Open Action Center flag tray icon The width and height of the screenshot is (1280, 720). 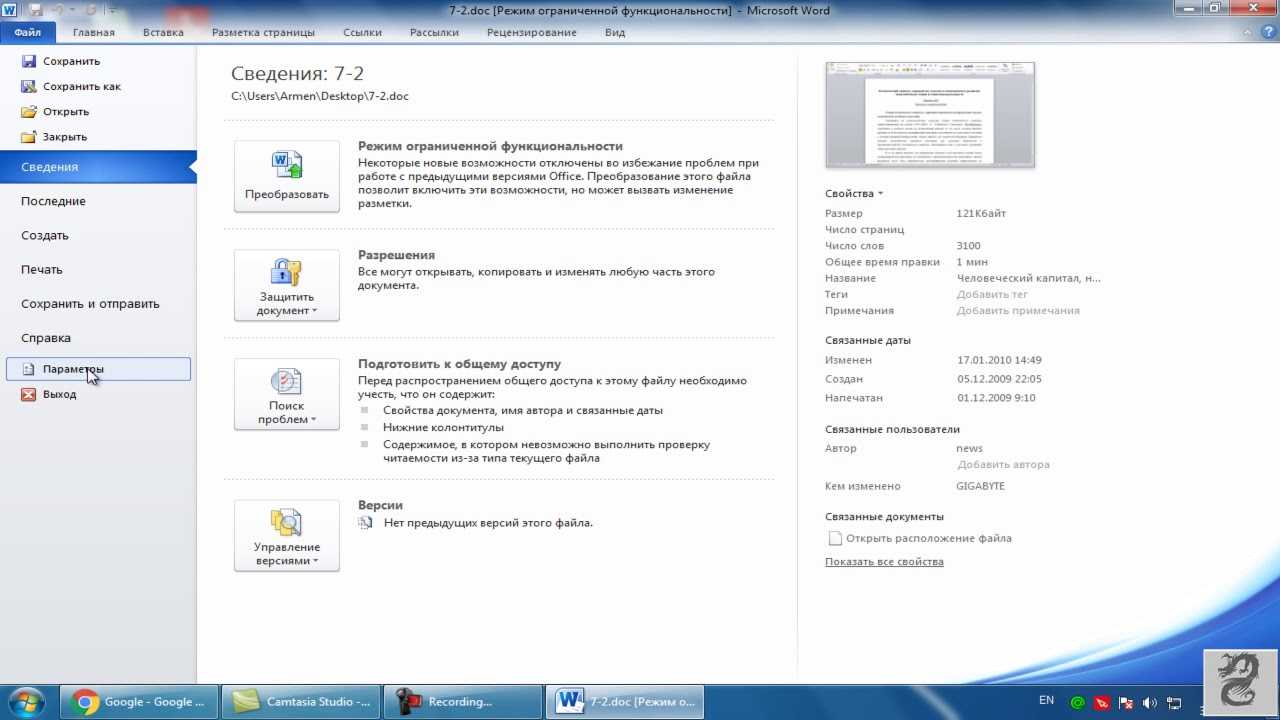[1126, 703]
